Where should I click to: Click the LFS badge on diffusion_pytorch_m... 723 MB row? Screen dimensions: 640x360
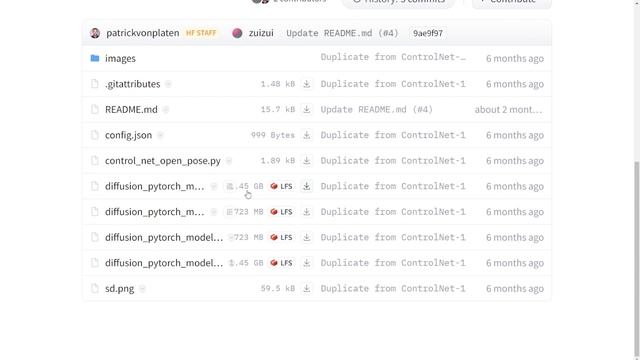(x=281, y=212)
